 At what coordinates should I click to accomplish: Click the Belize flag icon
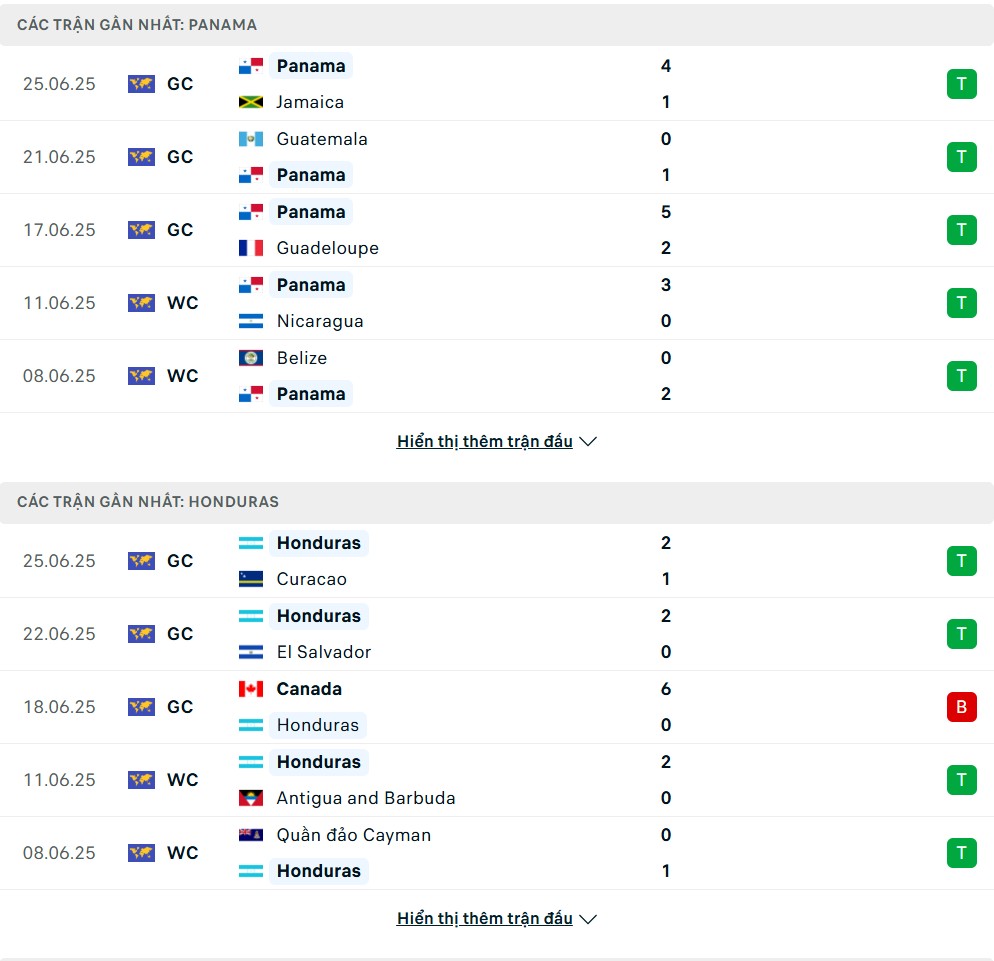pos(250,358)
